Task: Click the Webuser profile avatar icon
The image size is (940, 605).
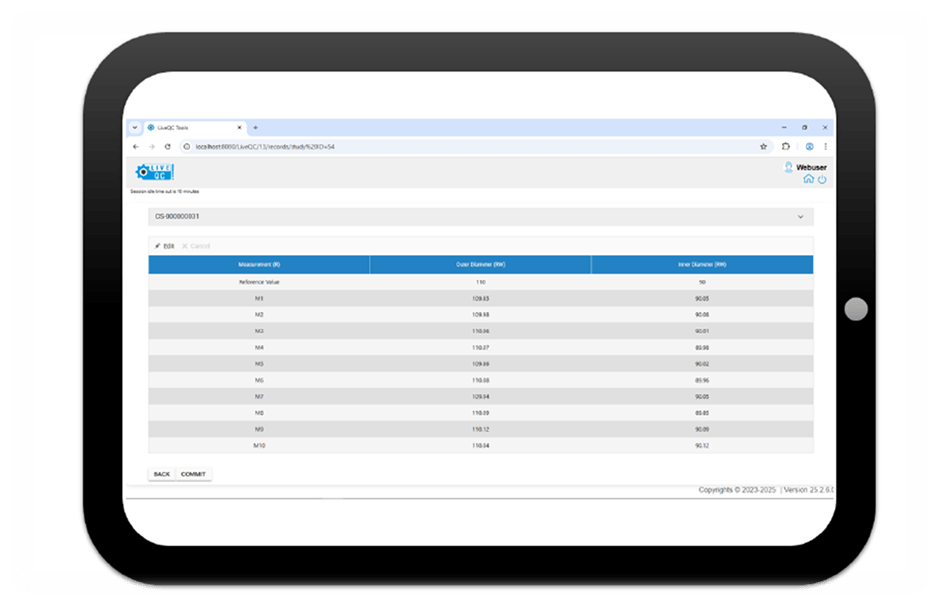Action: click(789, 167)
